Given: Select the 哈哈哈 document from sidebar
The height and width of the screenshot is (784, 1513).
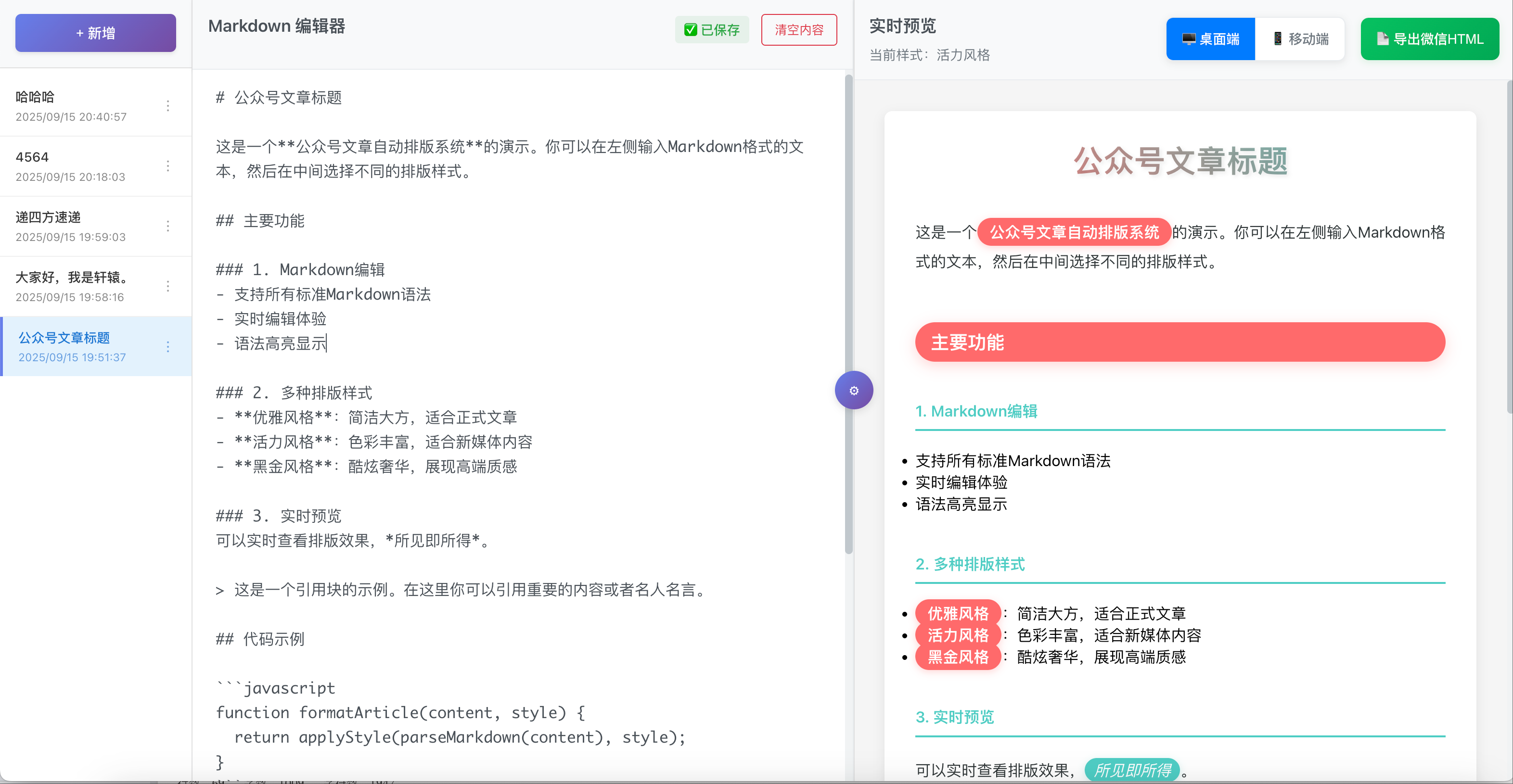Looking at the screenshot, I should click(77, 106).
